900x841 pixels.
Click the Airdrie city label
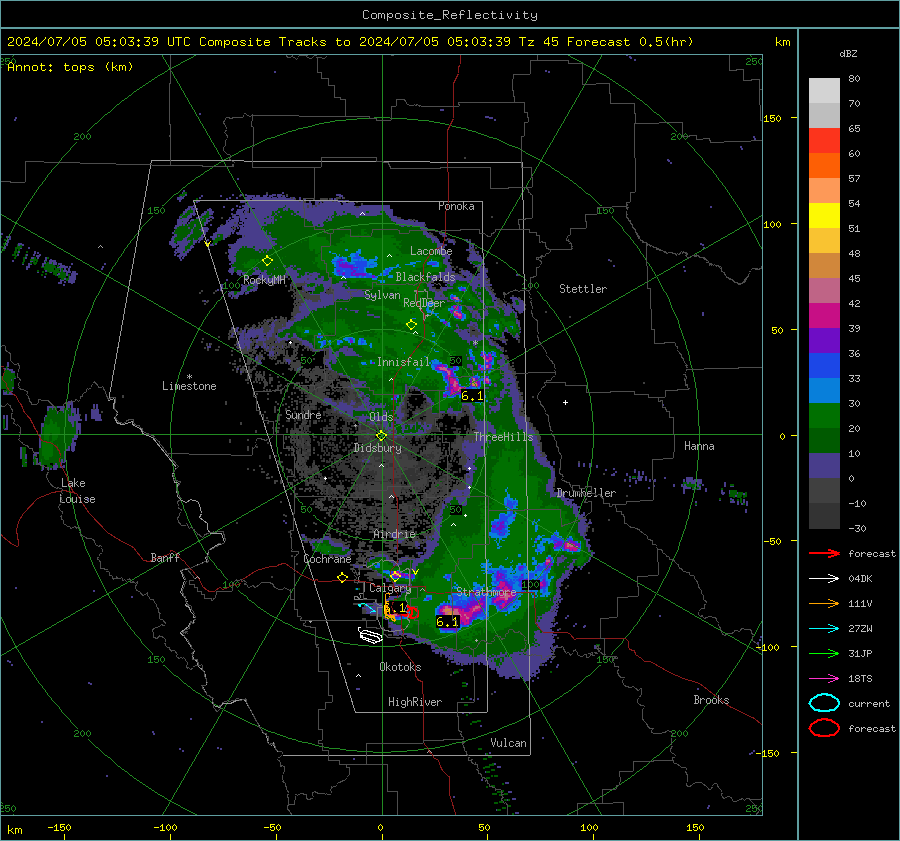coord(394,534)
